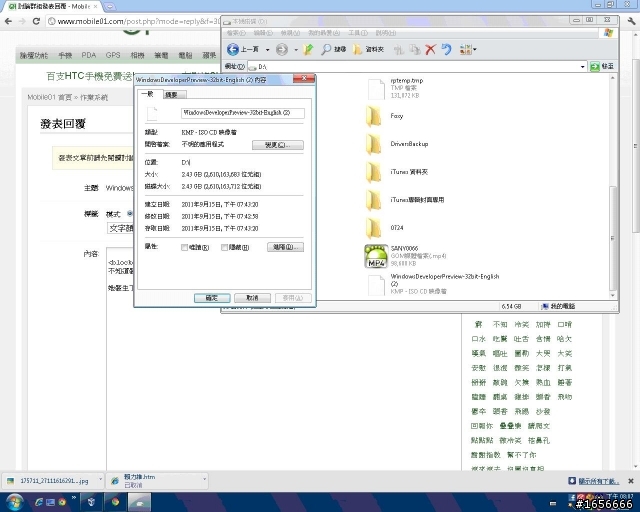Click the 變更 (Change) button for opening program
The height and width of the screenshot is (512, 640).
click(x=278, y=145)
